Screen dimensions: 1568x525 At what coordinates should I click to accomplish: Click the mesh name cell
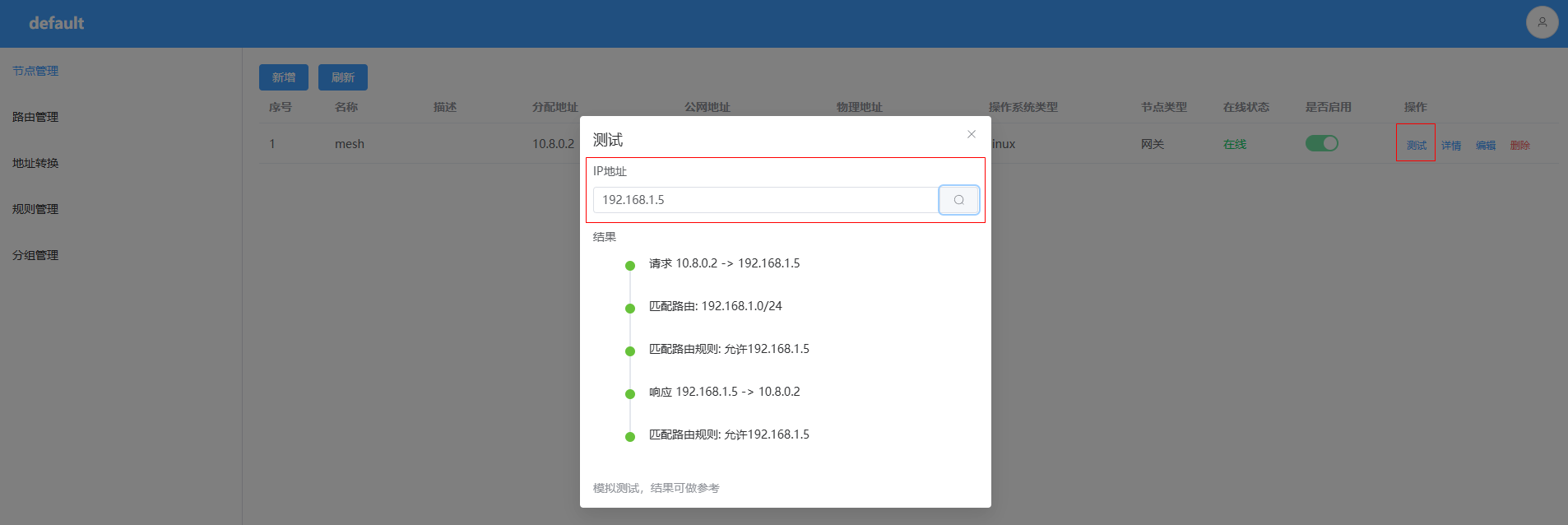(350, 144)
